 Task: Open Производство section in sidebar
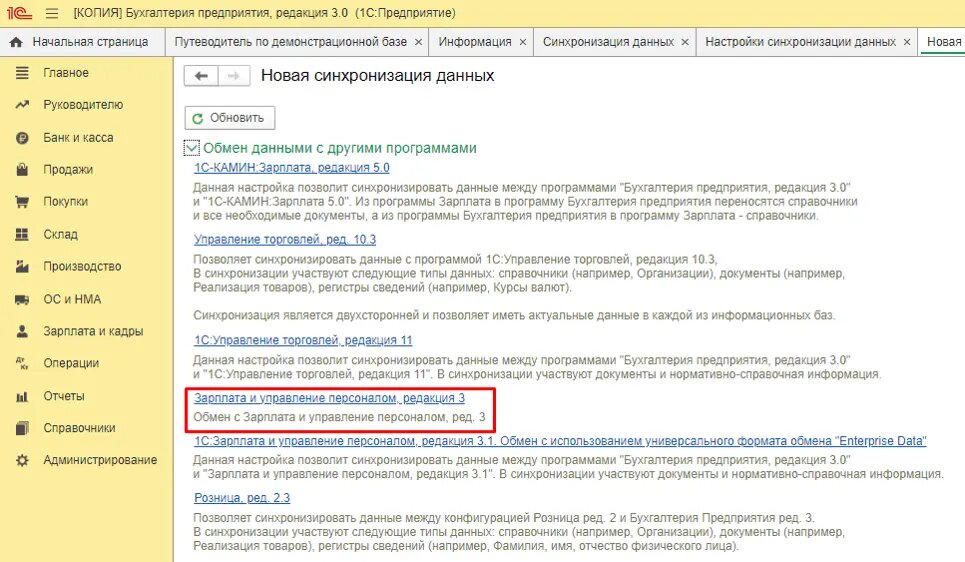[x=82, y=267]
